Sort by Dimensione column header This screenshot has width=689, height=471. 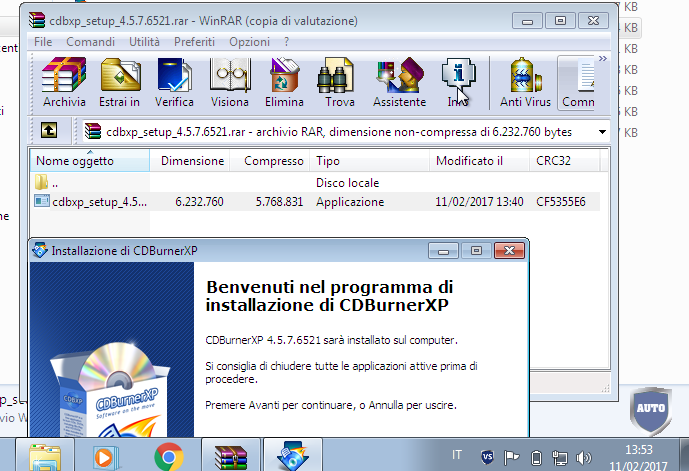tap(190, 161)
